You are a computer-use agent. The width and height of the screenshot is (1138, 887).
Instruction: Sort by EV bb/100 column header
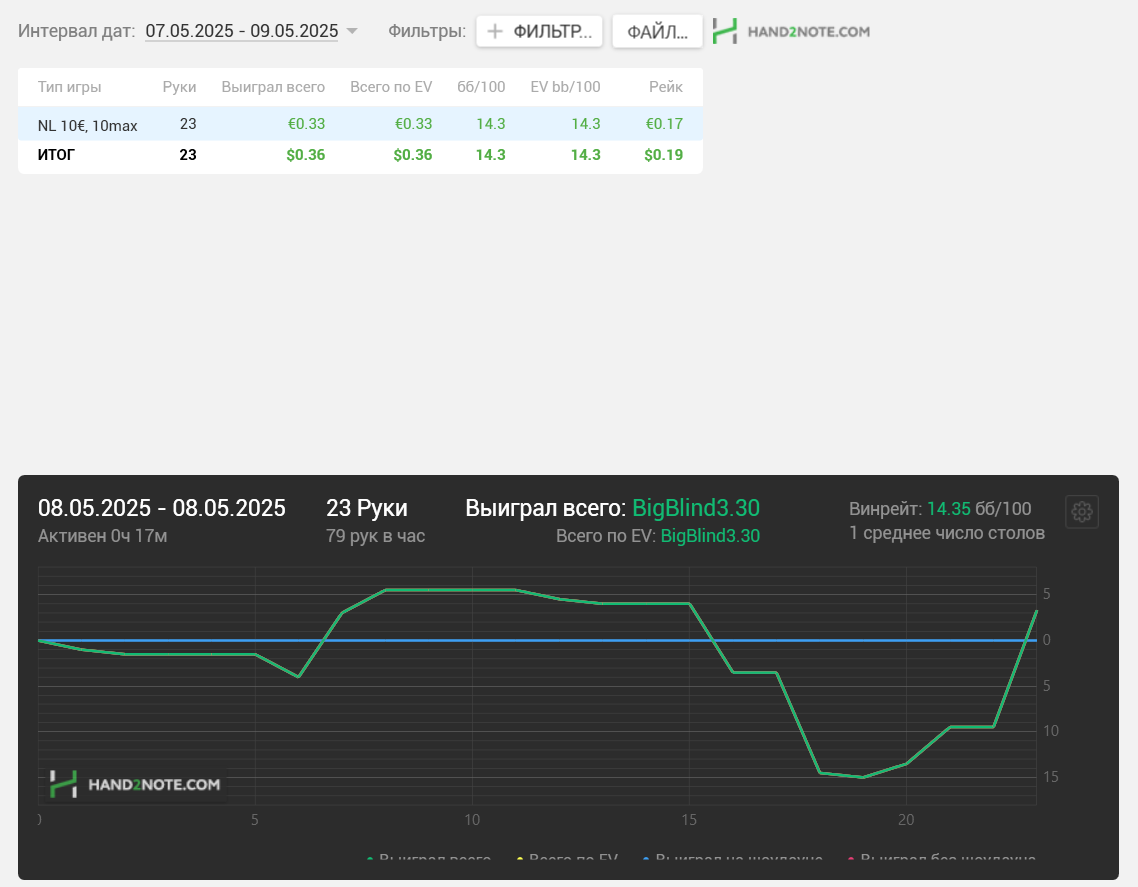tap(565, 87)
